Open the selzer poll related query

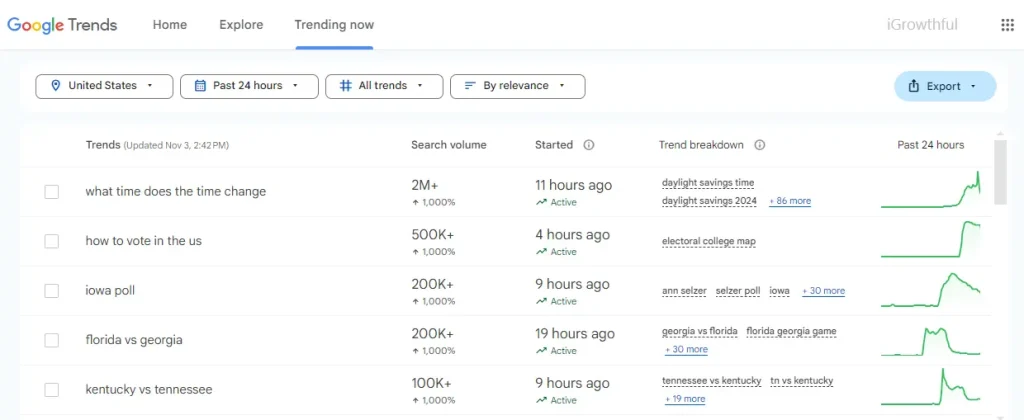(x=738, y=291)
